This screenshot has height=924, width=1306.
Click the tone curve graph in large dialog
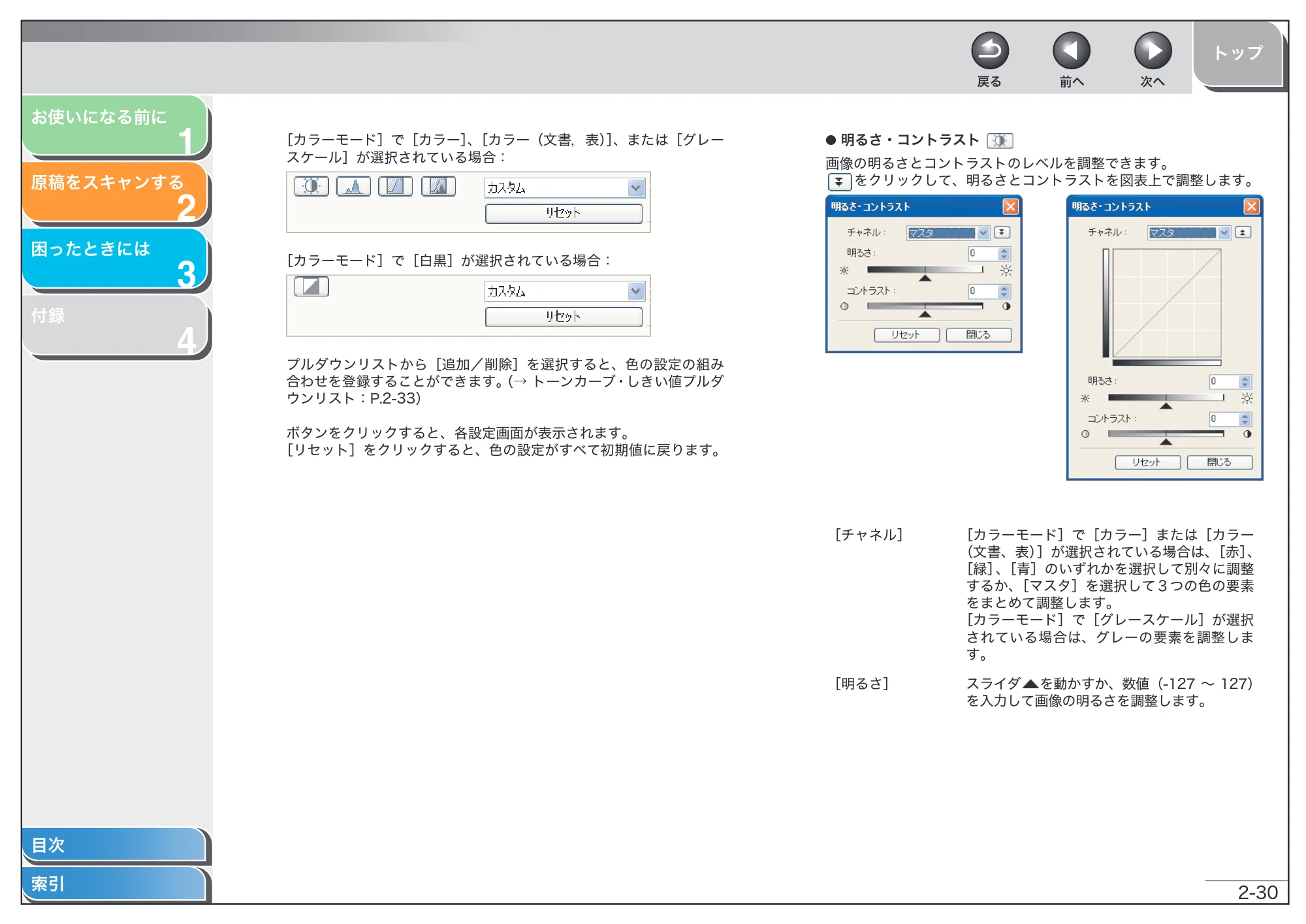coord(1167,303)
